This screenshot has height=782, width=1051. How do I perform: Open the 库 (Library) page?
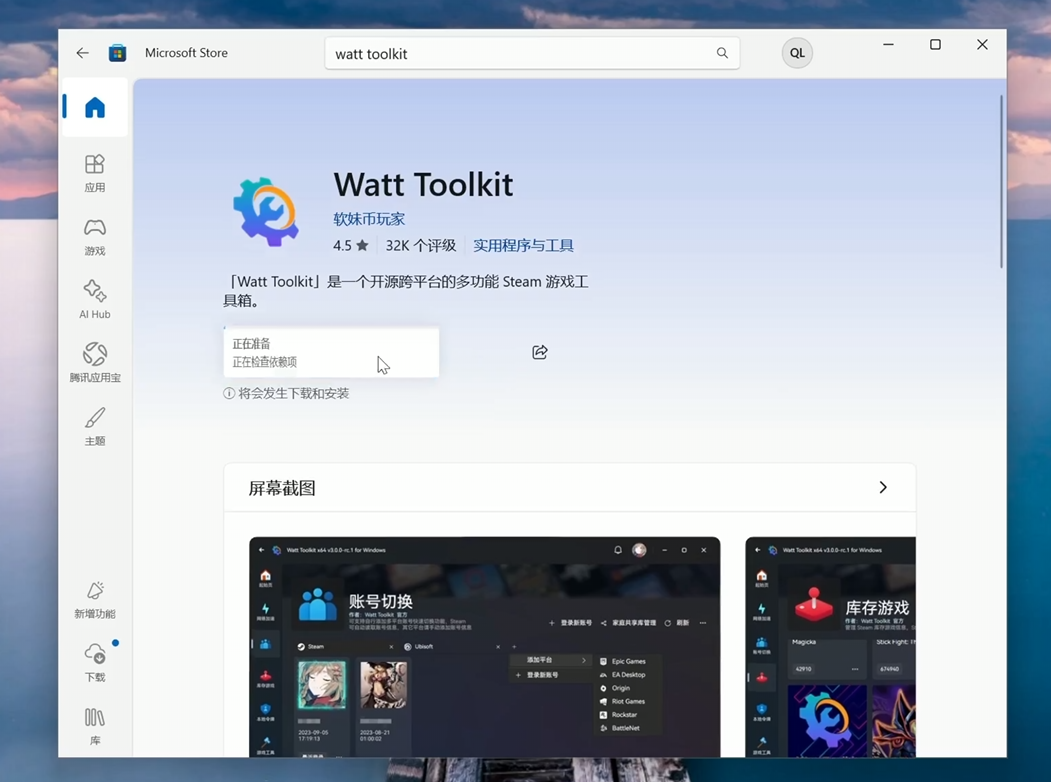coord(95,725)
